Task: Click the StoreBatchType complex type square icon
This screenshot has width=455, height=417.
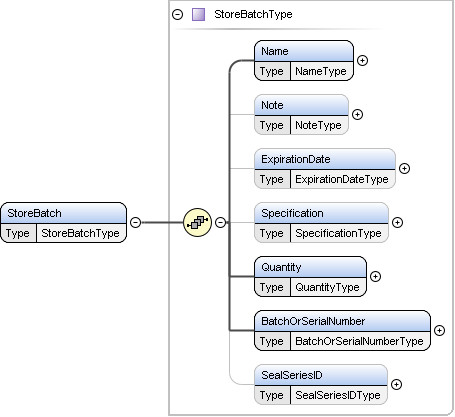Action: 198,14
